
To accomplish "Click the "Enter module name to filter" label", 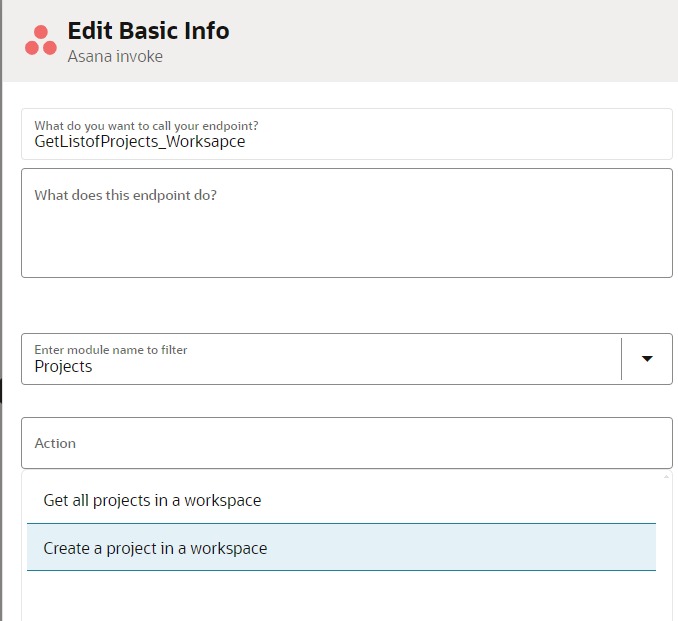I will [x=111, y=350].
